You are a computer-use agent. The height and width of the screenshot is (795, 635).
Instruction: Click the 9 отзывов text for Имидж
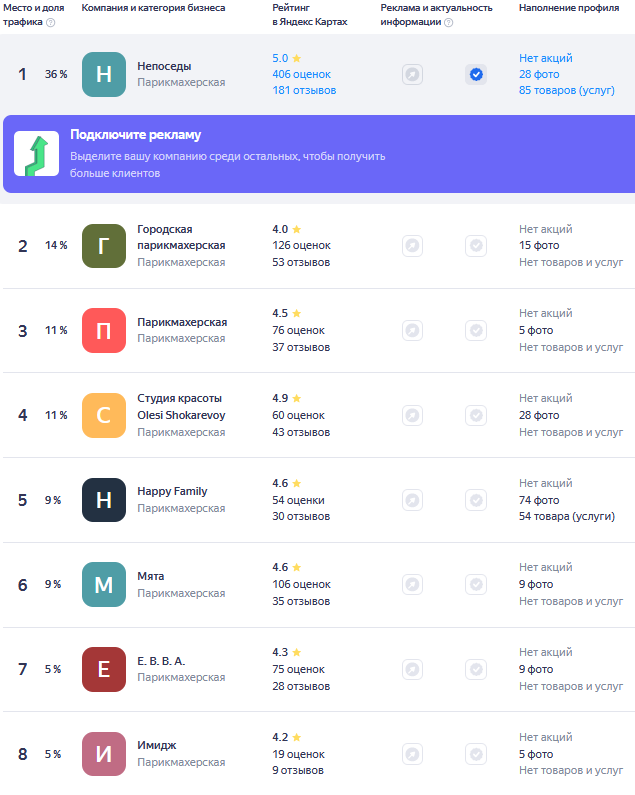pyautogui.click(x=298, y=770)
